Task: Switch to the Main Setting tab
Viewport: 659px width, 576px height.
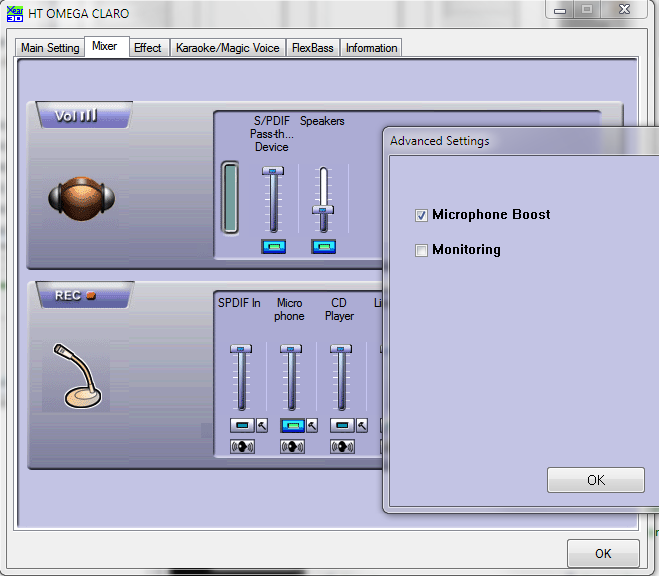Action: [50, 48]
